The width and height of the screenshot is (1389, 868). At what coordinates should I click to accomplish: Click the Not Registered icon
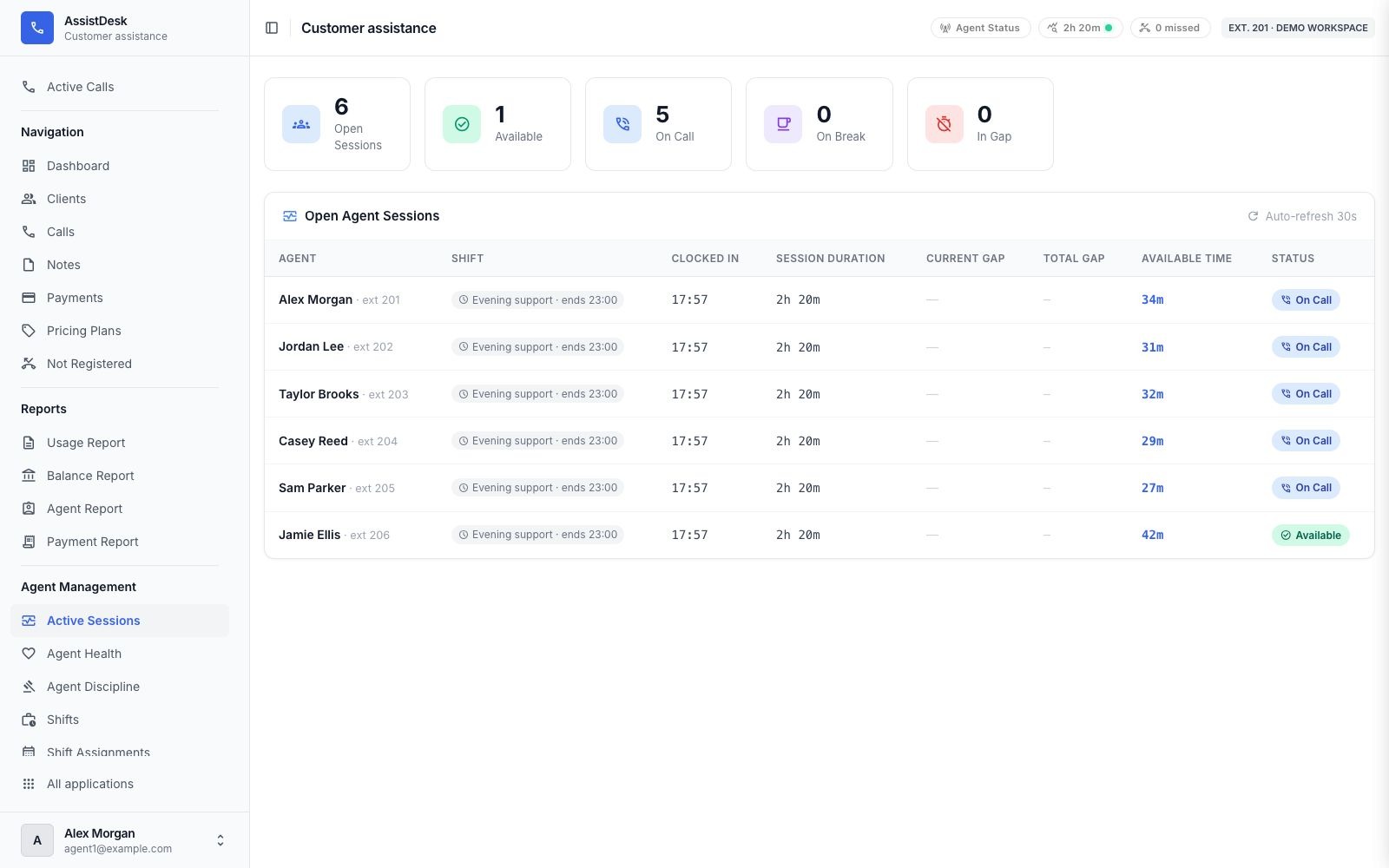tap(29, 364)
